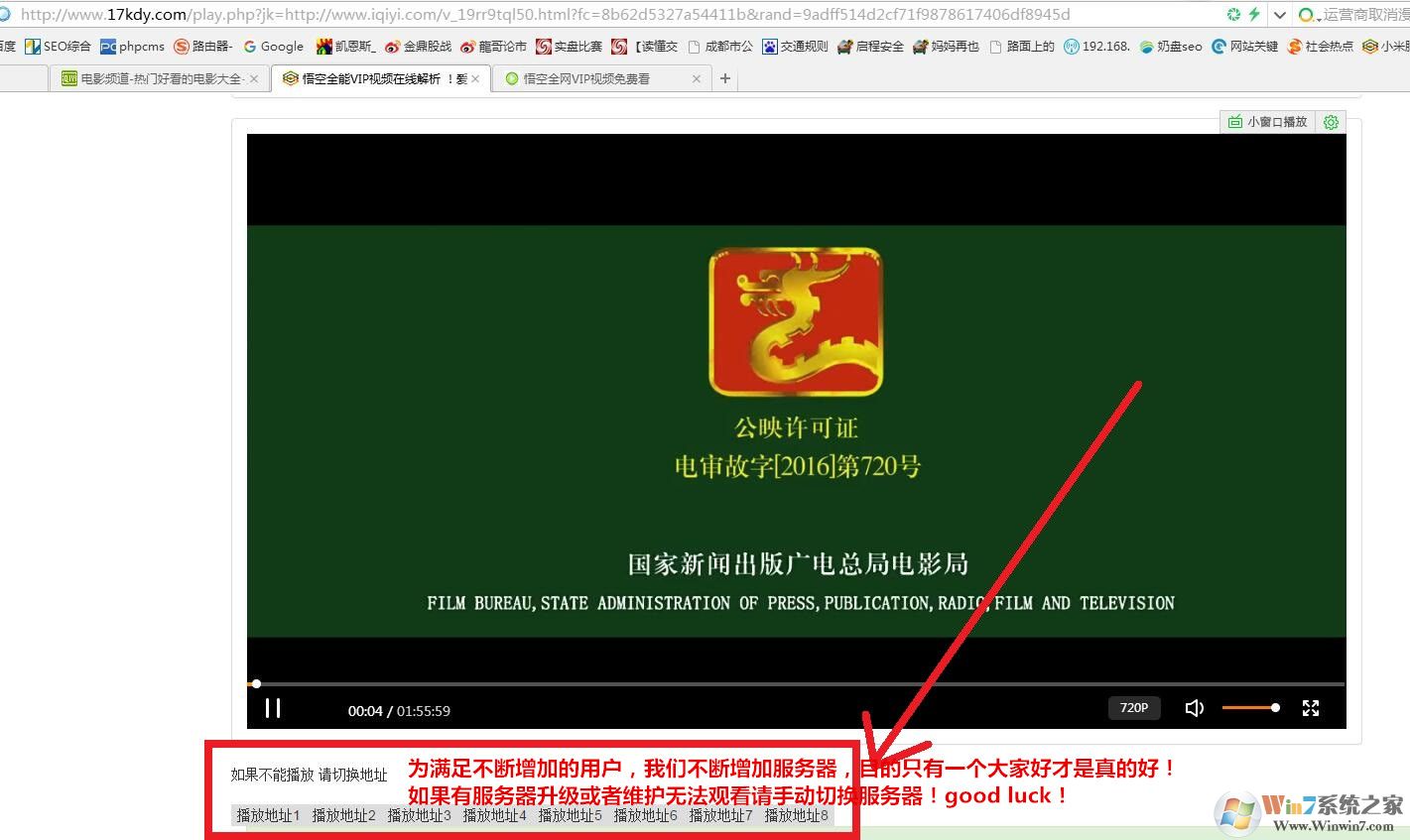The width and height of the screenshot is (1410, 840).
Task: Open the 路由器 bookmark
Action: 203,47
